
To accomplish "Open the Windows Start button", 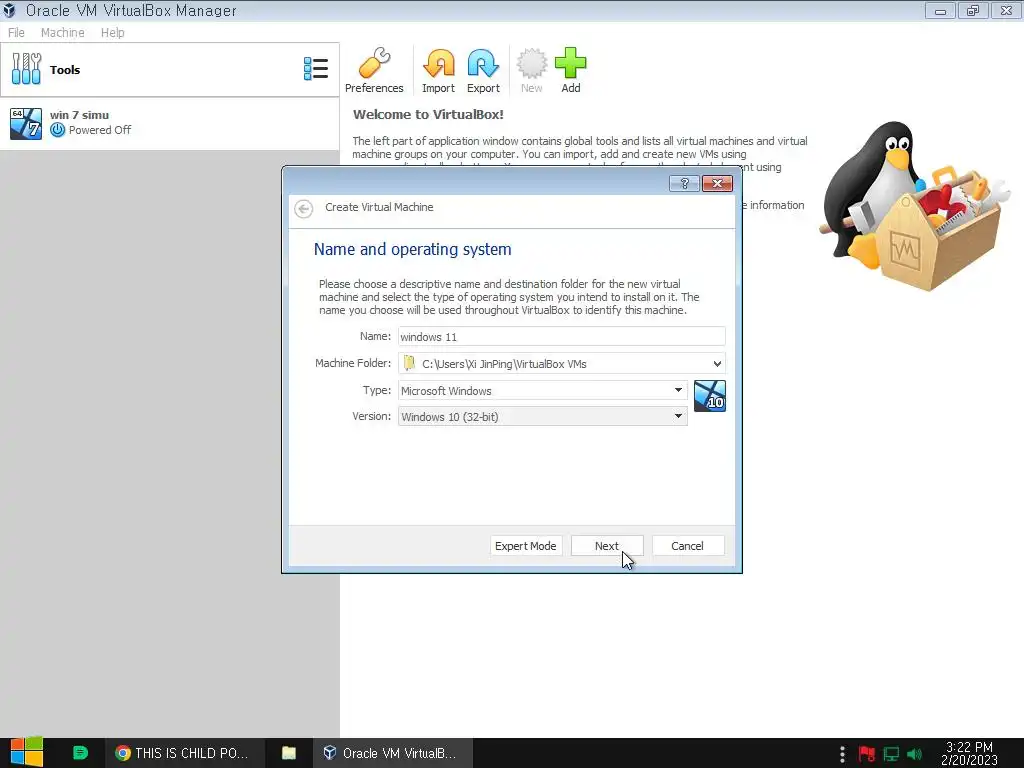I will click(26, 753).
